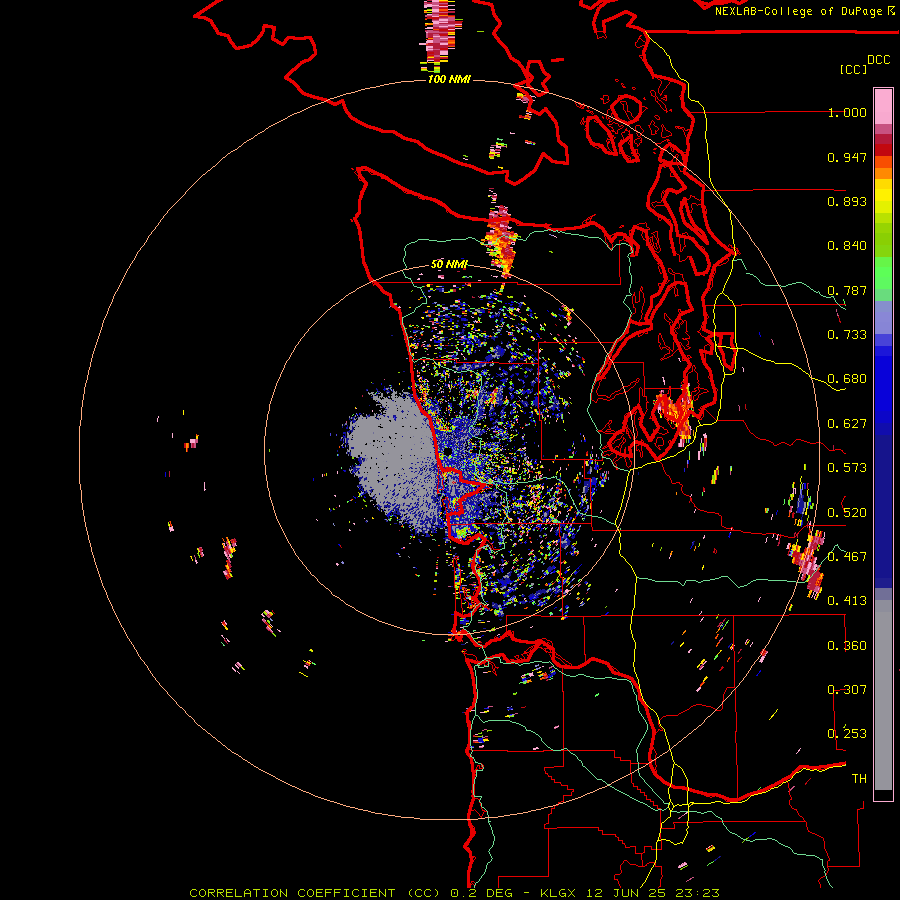Image resolution: width=900 pixels, height=900 pixels.
Task: Click the TH threshold label on legend
Action: tap(859, 779)
